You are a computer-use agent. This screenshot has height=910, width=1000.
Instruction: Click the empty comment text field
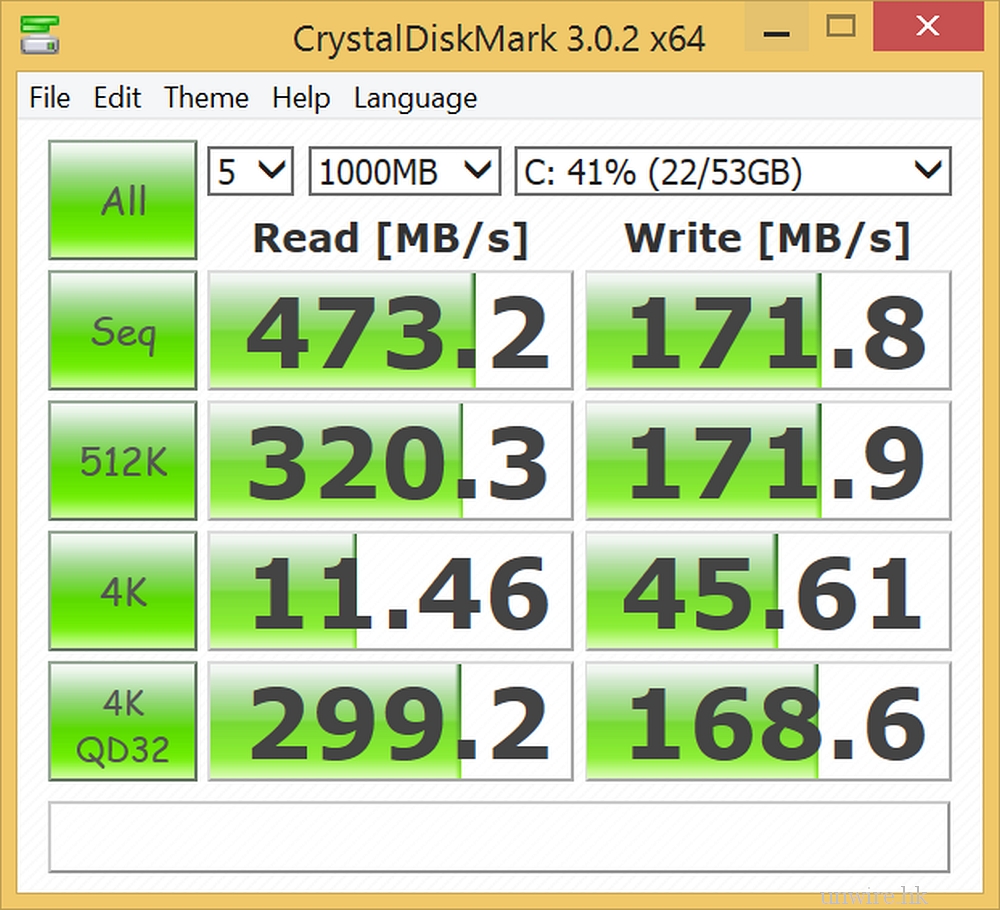pos(499,836)
